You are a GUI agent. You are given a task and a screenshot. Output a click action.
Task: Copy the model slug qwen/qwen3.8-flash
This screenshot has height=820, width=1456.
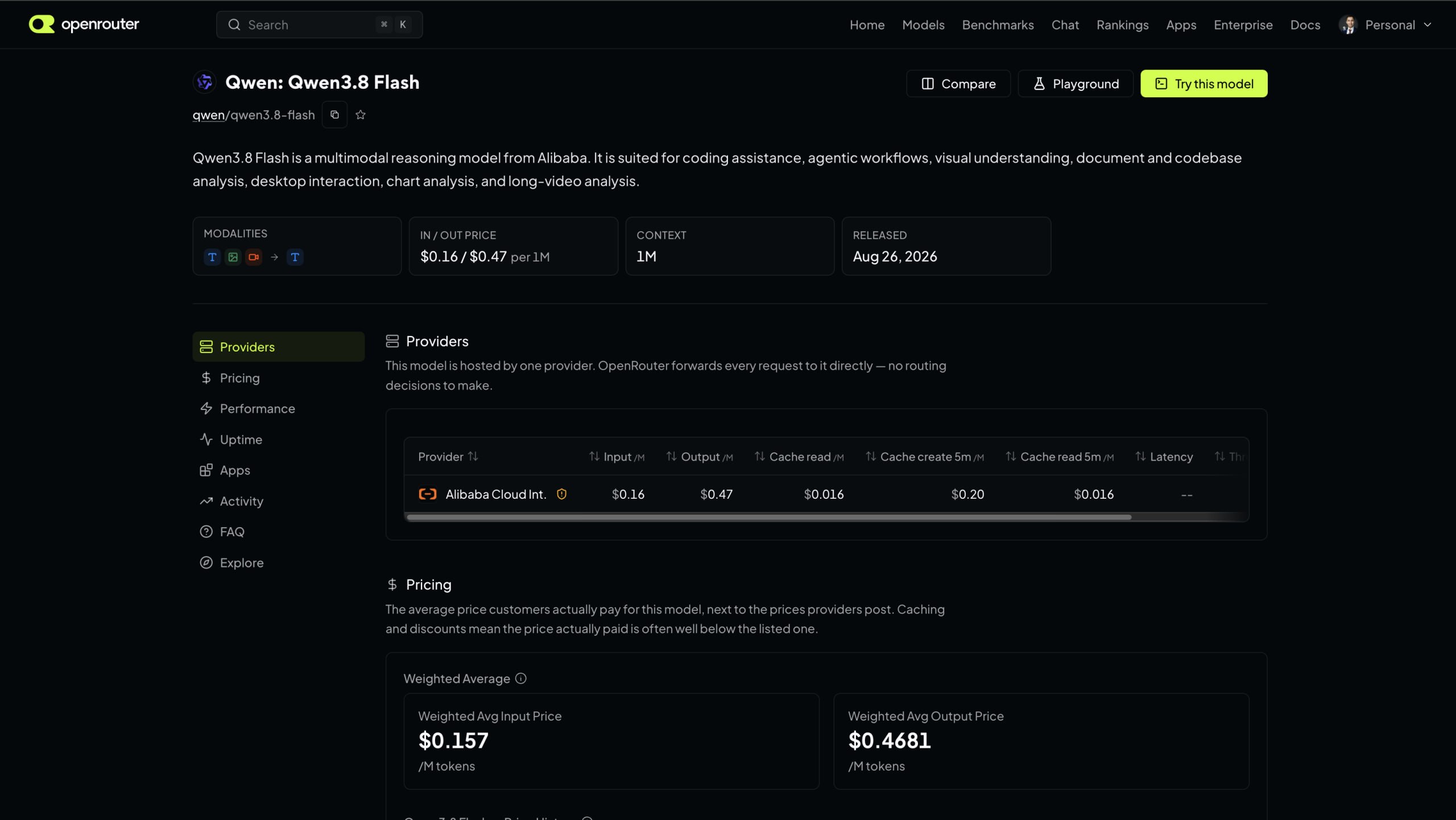334,115
